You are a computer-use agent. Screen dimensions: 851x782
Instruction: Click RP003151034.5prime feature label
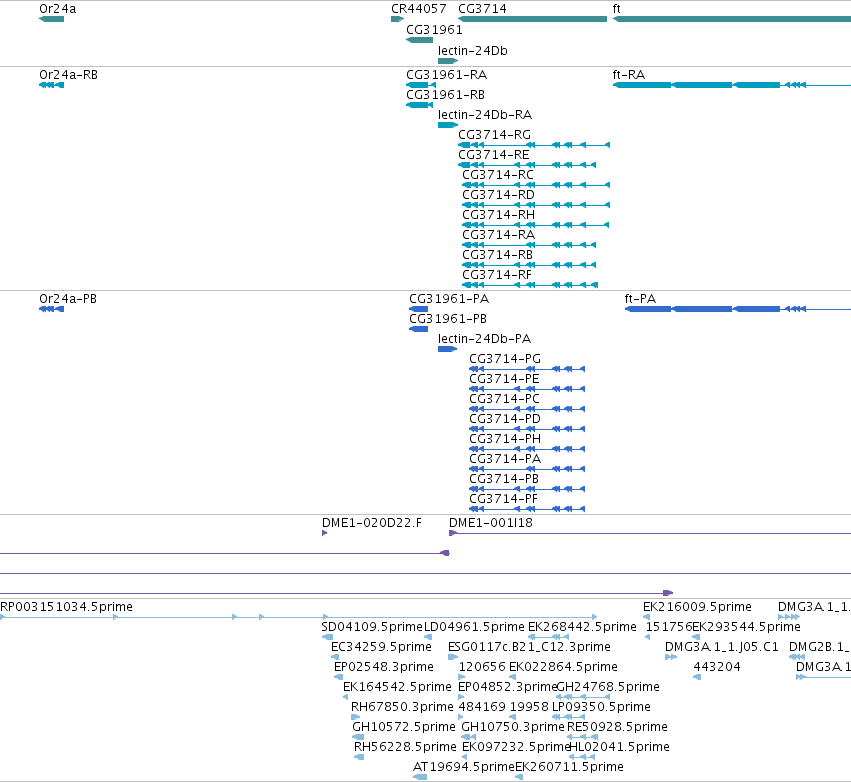pos(66,607)
